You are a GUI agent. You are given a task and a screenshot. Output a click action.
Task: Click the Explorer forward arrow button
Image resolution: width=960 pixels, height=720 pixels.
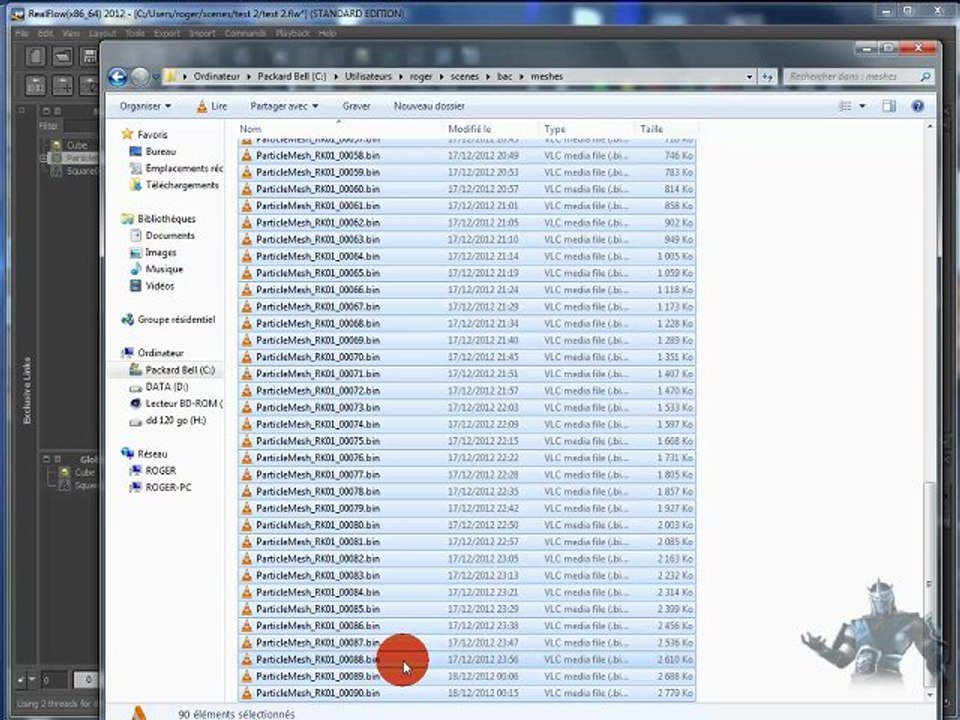[x=140, y=77]
